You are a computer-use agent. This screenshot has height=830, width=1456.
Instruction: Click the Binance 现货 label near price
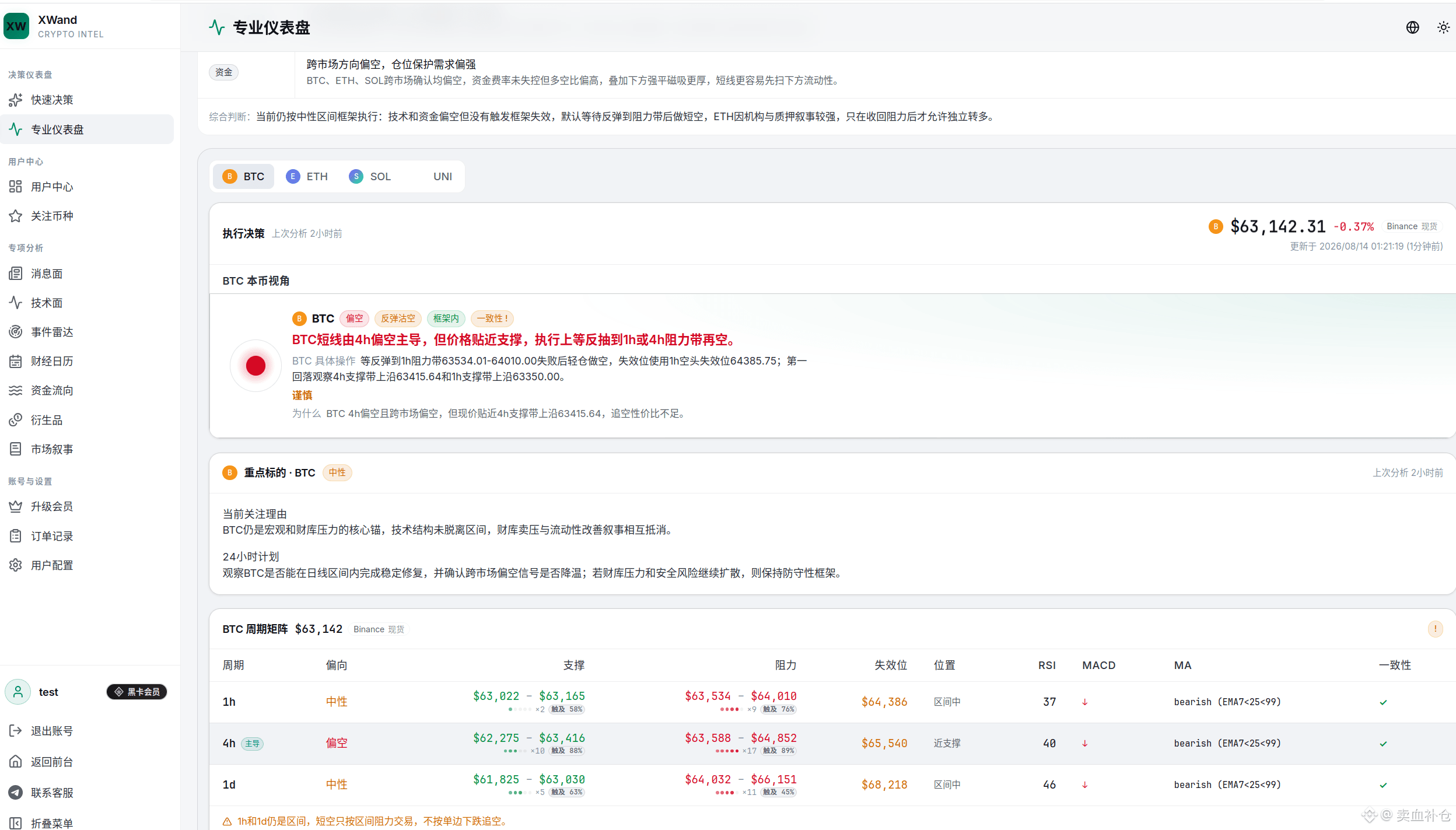(x=1412, y=226)
